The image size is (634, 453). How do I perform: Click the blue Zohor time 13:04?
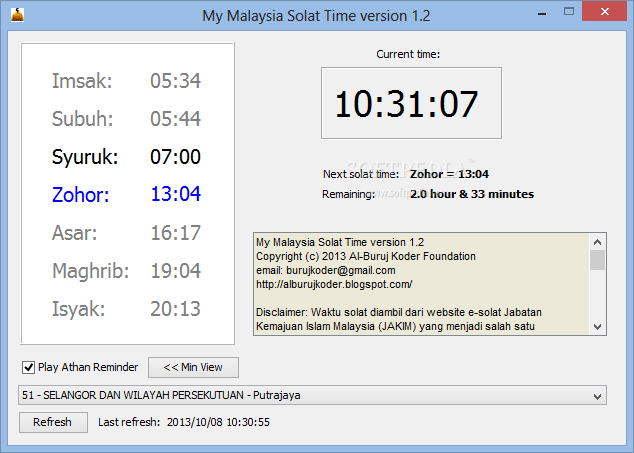pos(175,194)
